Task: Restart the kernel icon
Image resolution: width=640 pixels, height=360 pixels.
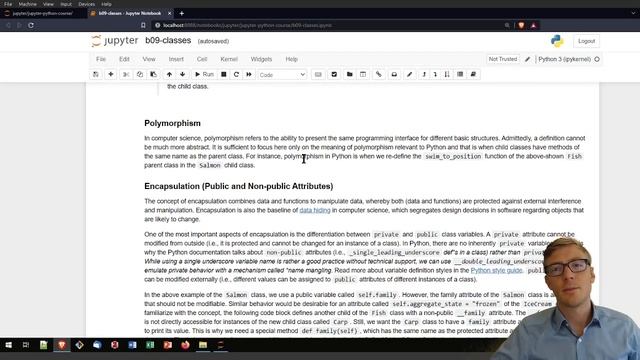Action: 236,74
